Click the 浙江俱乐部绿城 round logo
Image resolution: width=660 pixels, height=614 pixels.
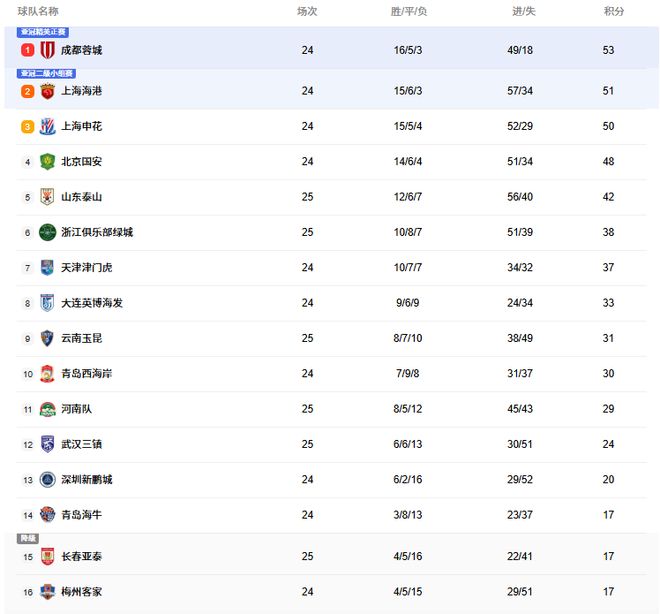click(x=47, y=232)
